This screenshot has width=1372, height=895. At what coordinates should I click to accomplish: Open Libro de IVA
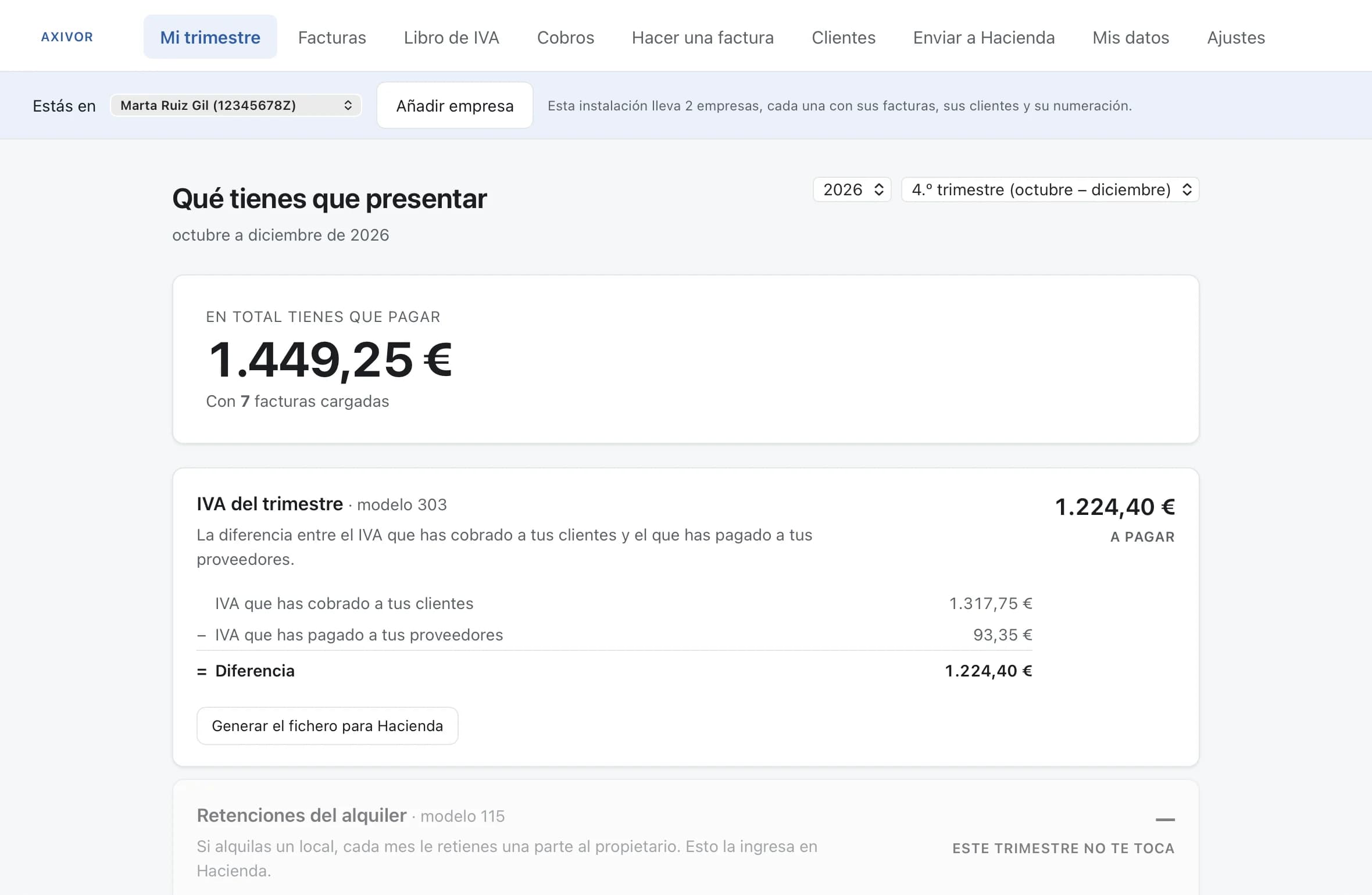point(451,37)
